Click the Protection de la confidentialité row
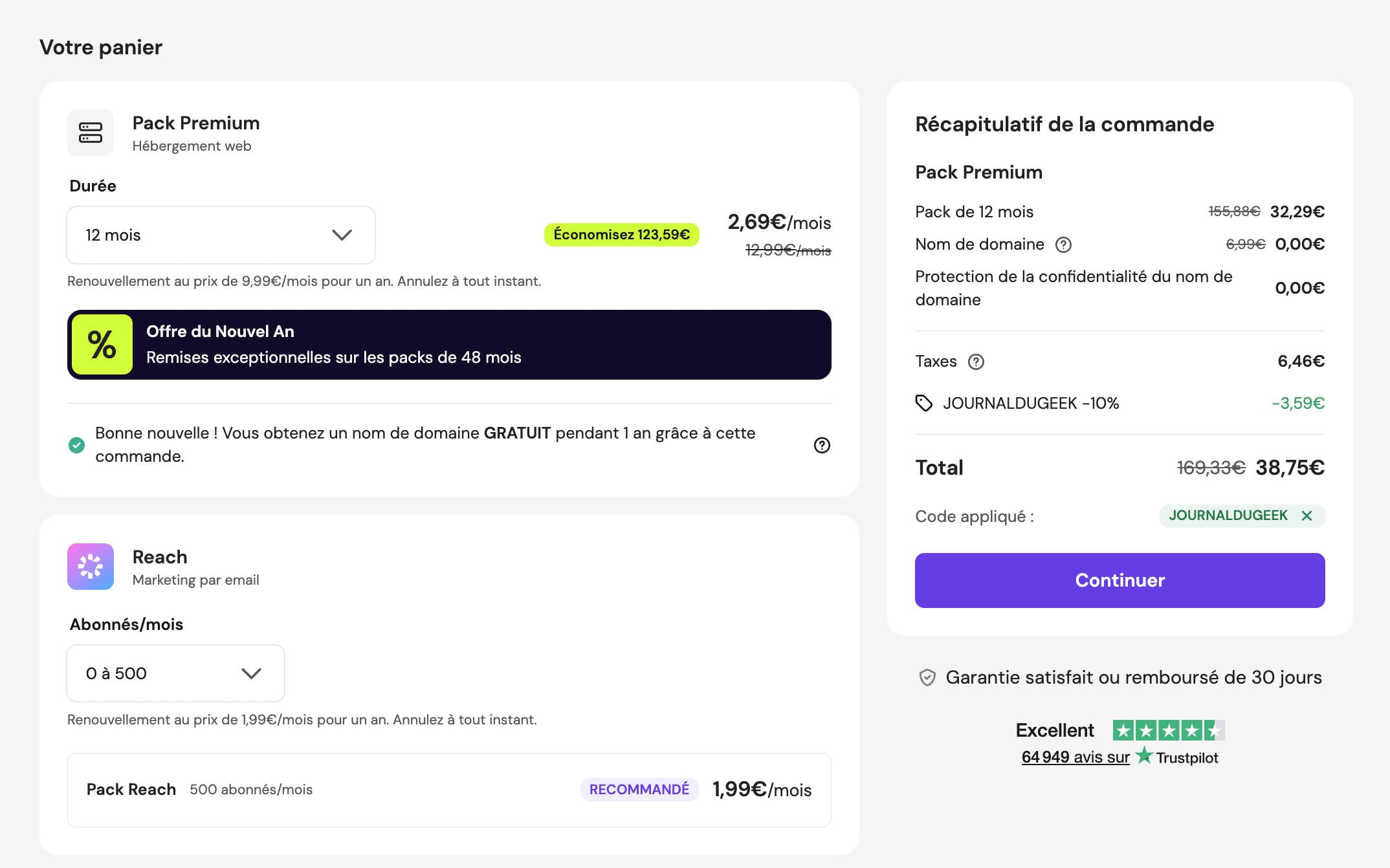Screen dimensions: 1390x868 [x=1120, y=288]
